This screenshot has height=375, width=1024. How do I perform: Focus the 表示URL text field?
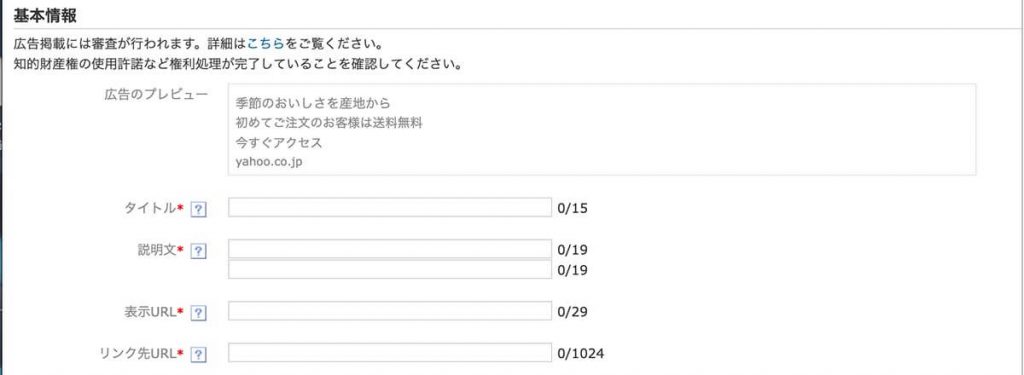[390, 311]
